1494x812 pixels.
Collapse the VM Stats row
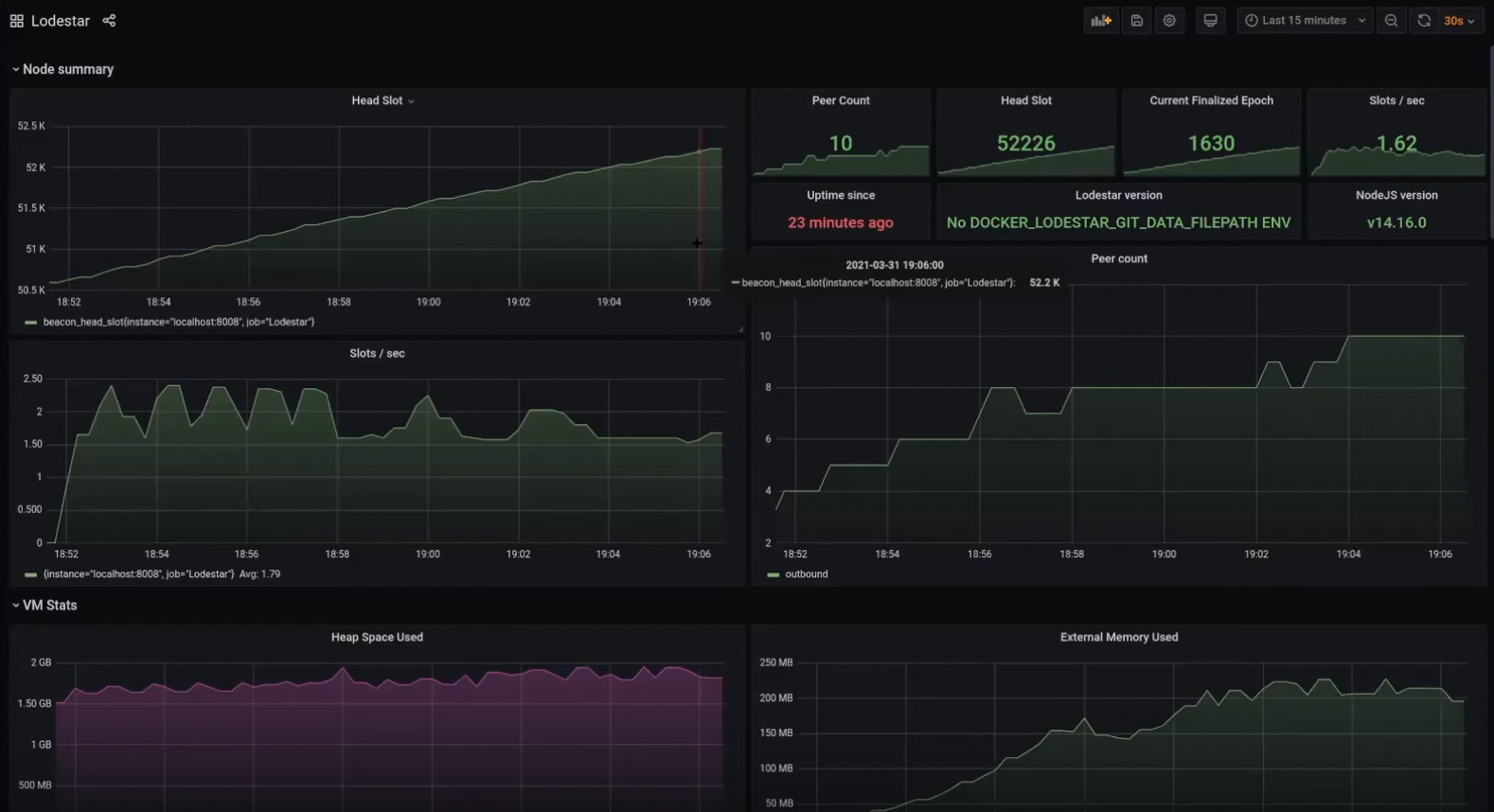pyautogui.click(x=44, y=606)
